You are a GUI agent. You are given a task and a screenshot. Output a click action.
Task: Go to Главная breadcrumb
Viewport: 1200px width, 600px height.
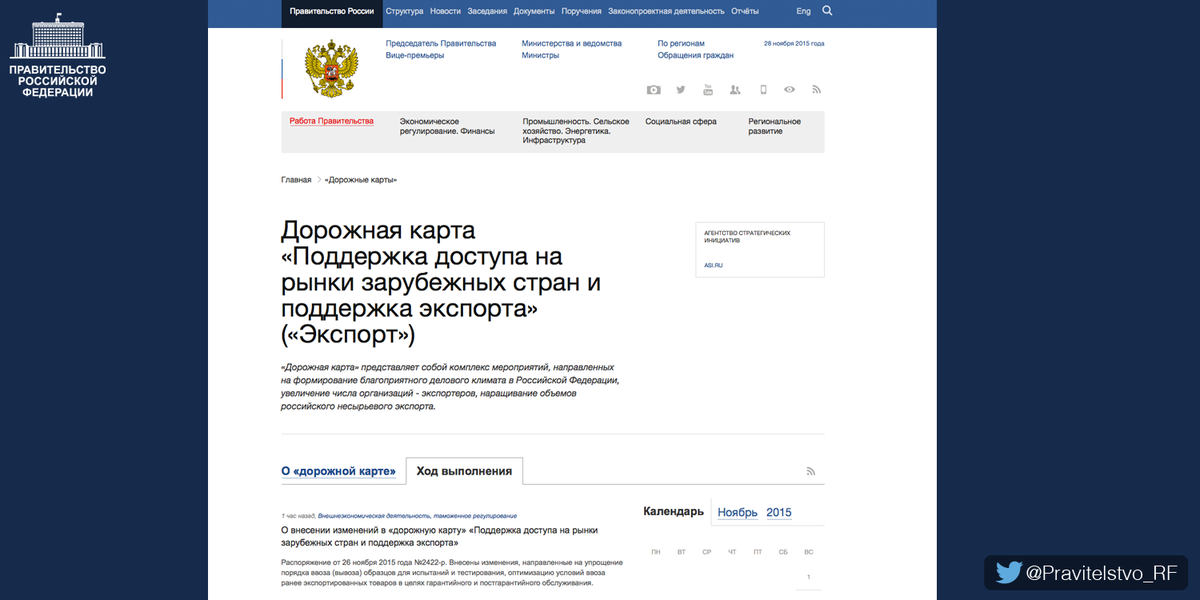296,180
